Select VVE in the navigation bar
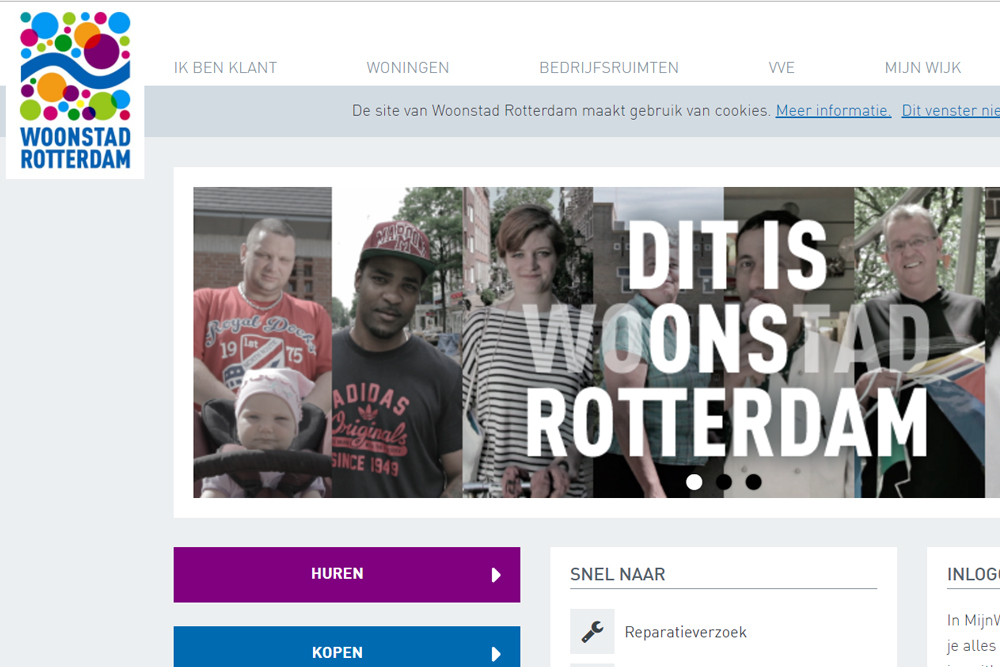The width and height of the screenshot is (1000, 667). [781, 68]
